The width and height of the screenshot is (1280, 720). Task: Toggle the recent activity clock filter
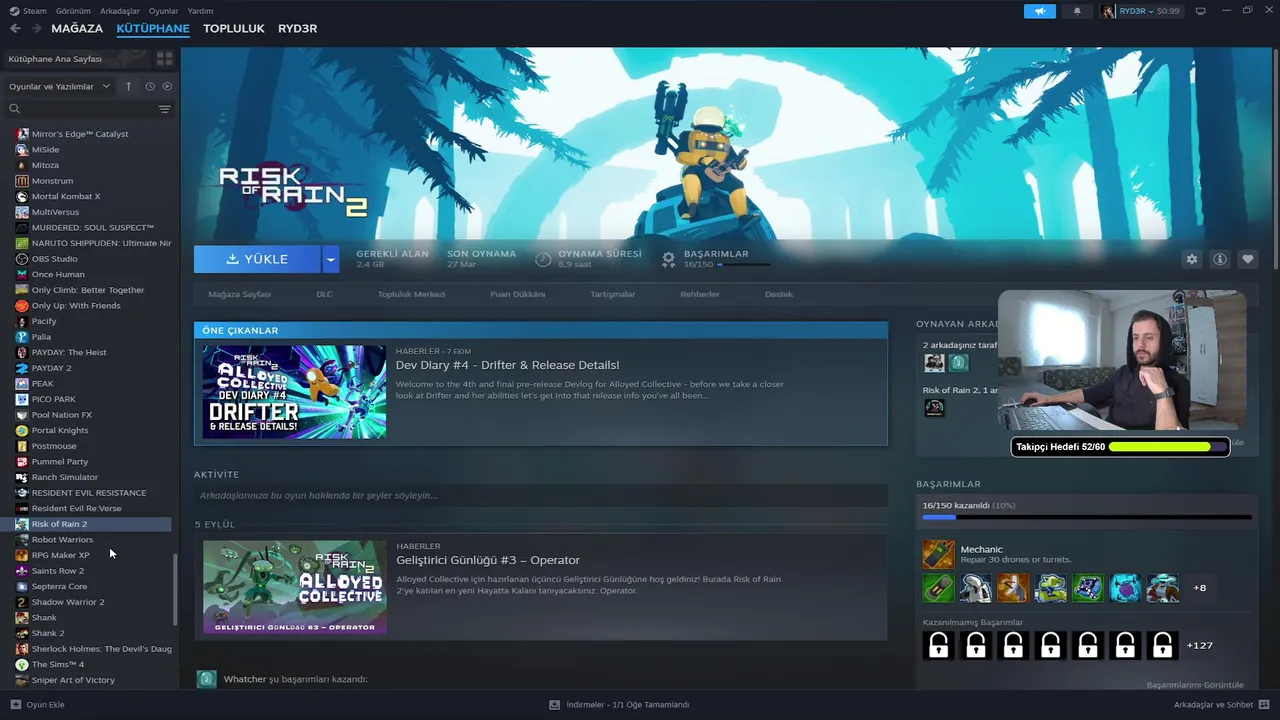pos(150,87)
